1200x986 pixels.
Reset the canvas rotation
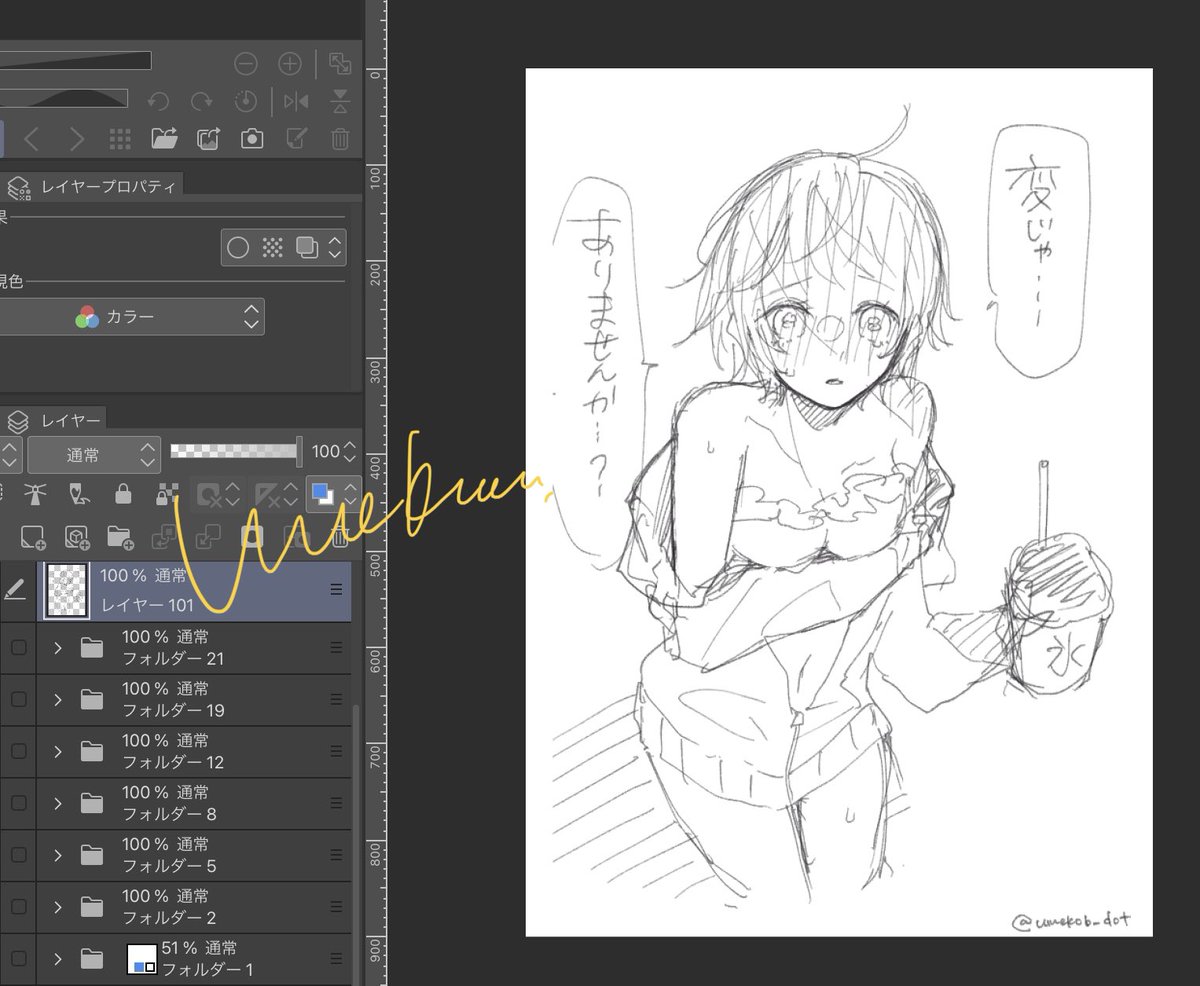[x=246, y=101]
